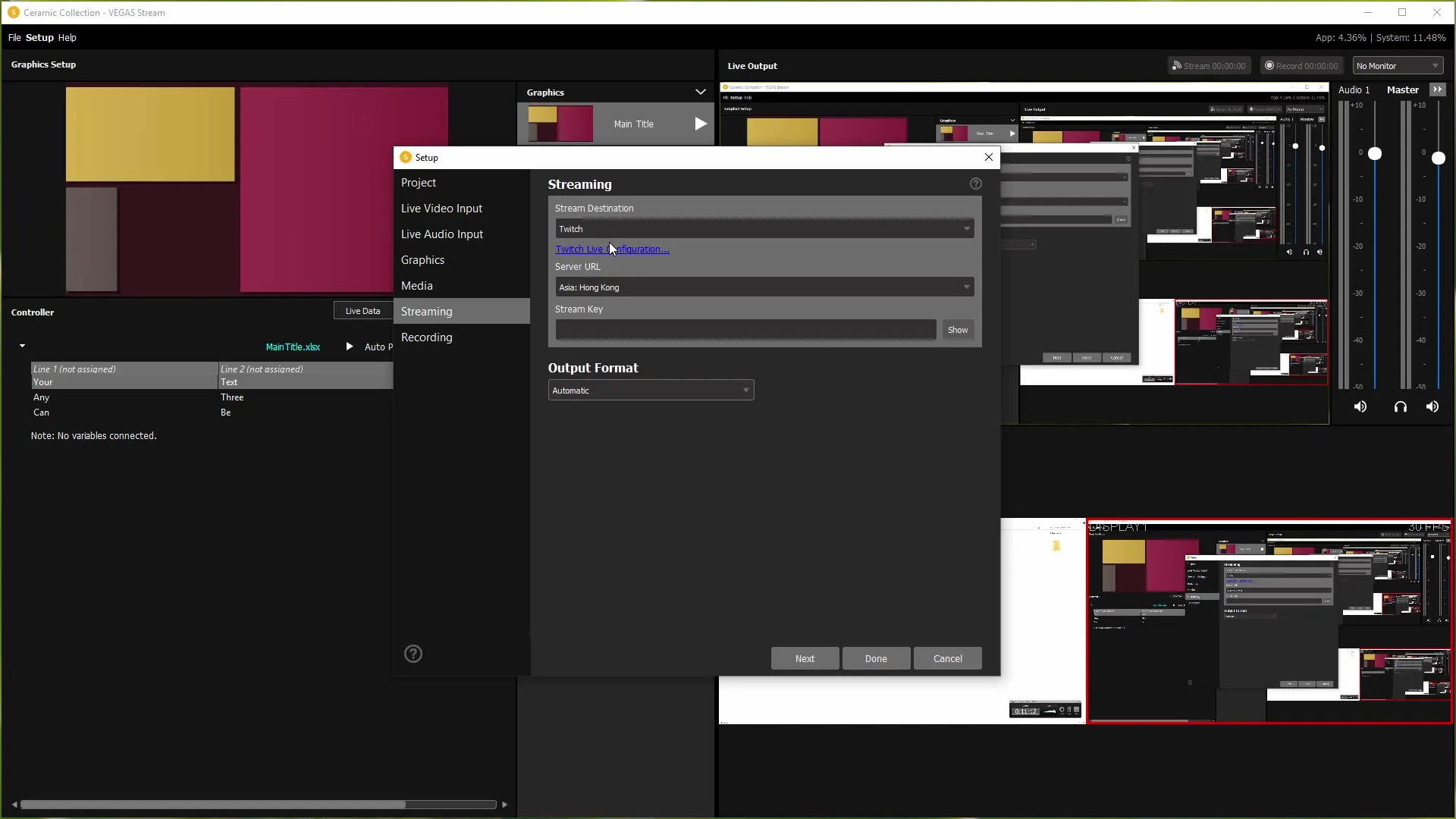
Task: Click the Audio 1 label icon
Action: coord(1354,89)
